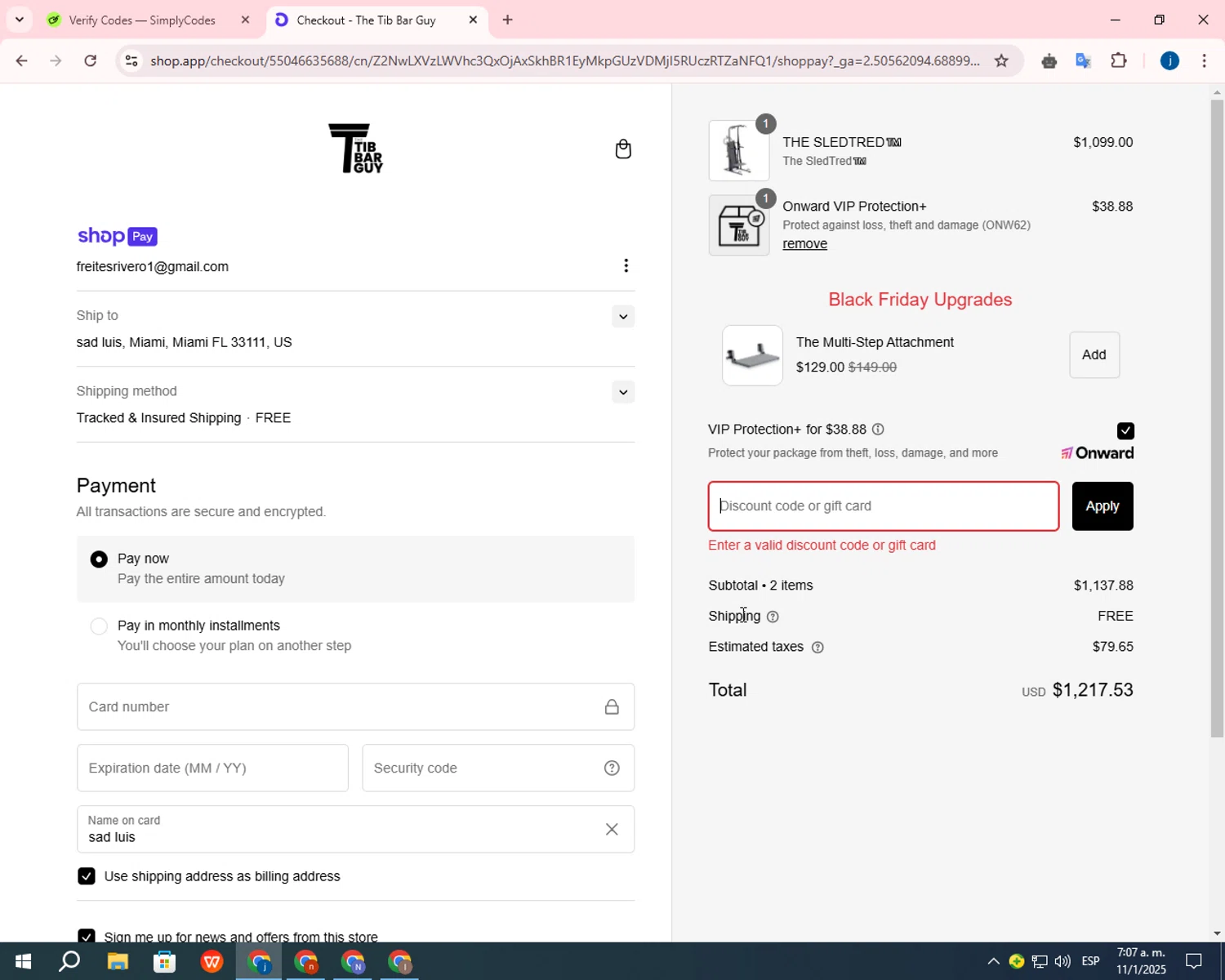Clear the Name on card field
The width and height of the screenshot is (1225, 980).
tap(612, 829)
